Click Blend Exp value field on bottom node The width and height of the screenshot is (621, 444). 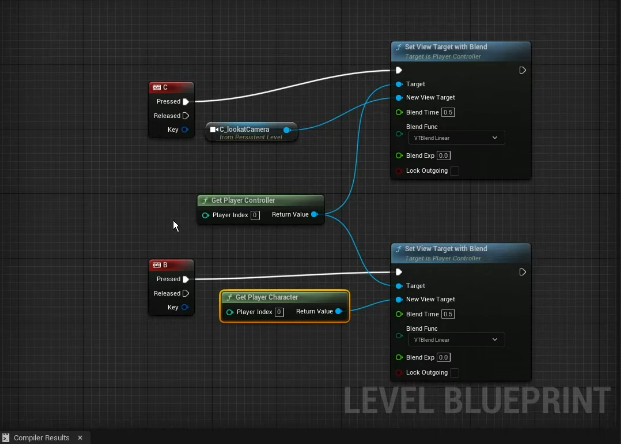coord(444,357)
